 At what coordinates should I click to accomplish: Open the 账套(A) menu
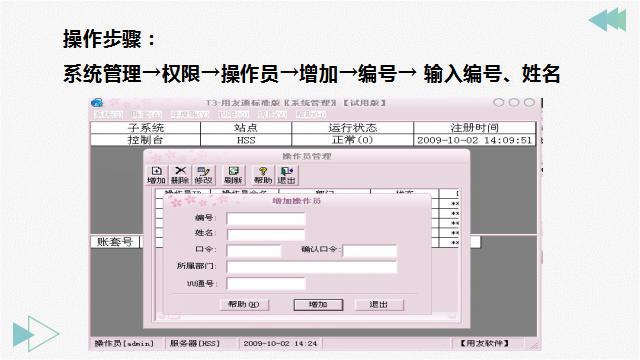click(147, 115)
